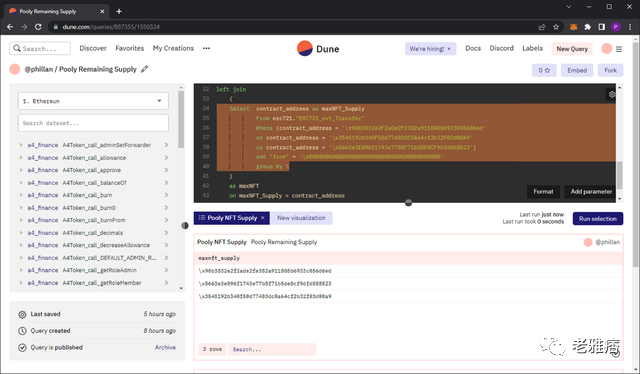Click the browser extensions puzzle icon
This screenshot has height=374, width=640.
(587, 27)
